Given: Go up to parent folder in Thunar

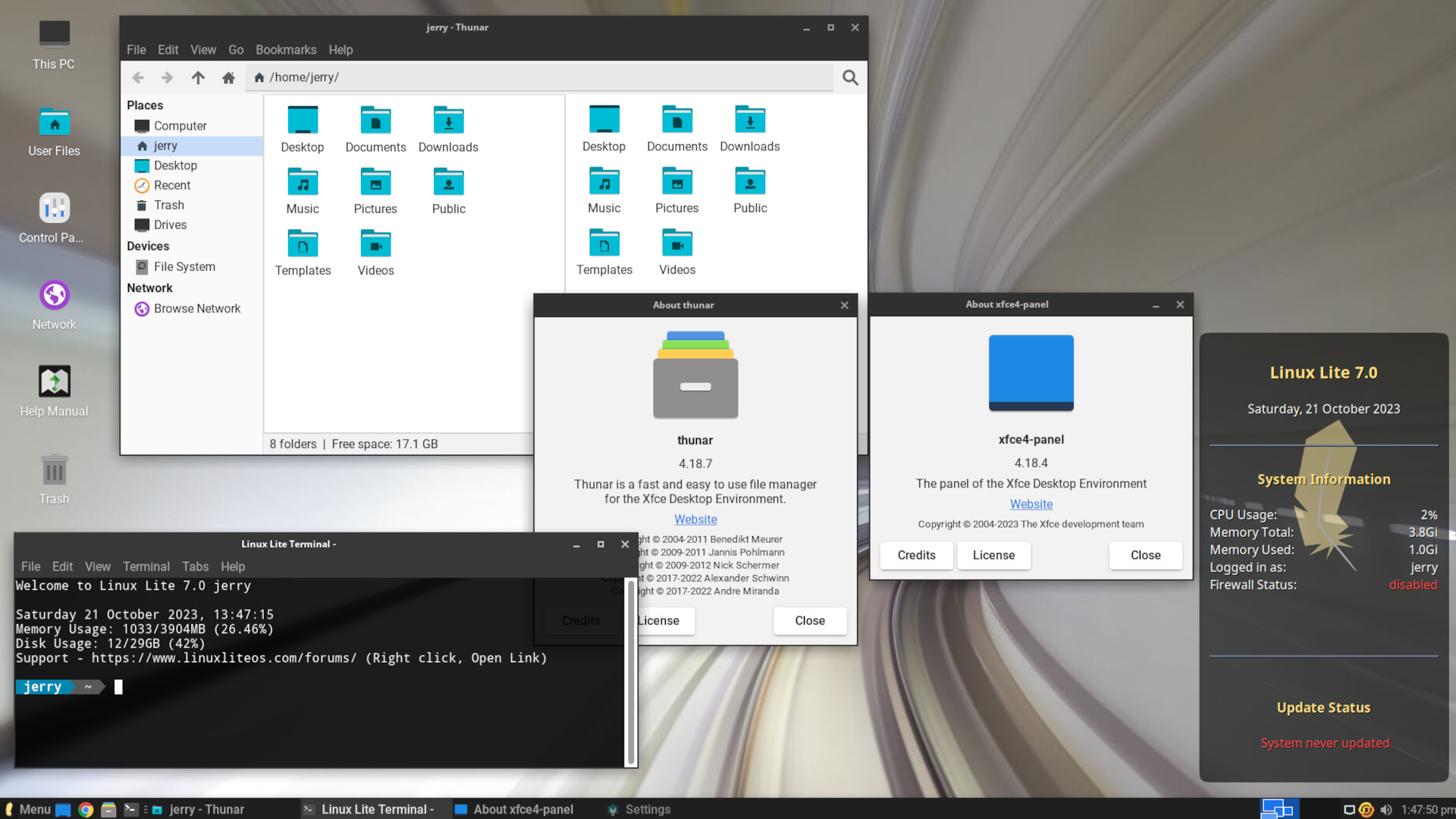Looking at the screenshot, I should 198,77.
